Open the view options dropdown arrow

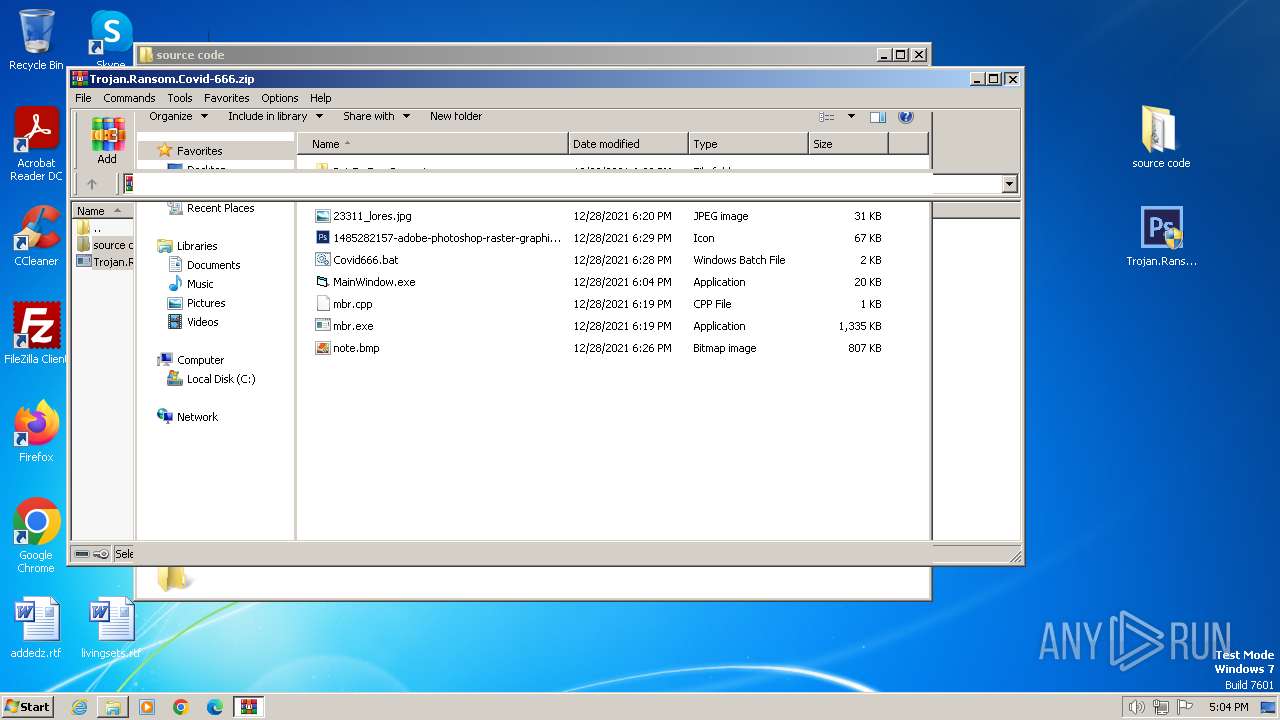[x=851, y=117]
